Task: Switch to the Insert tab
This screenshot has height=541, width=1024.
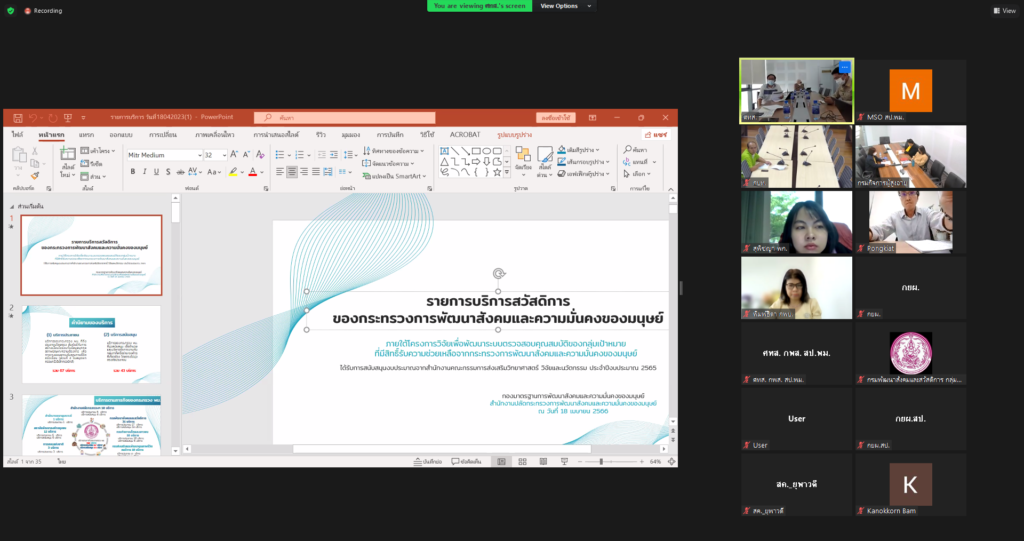Action: click(86, 135)
